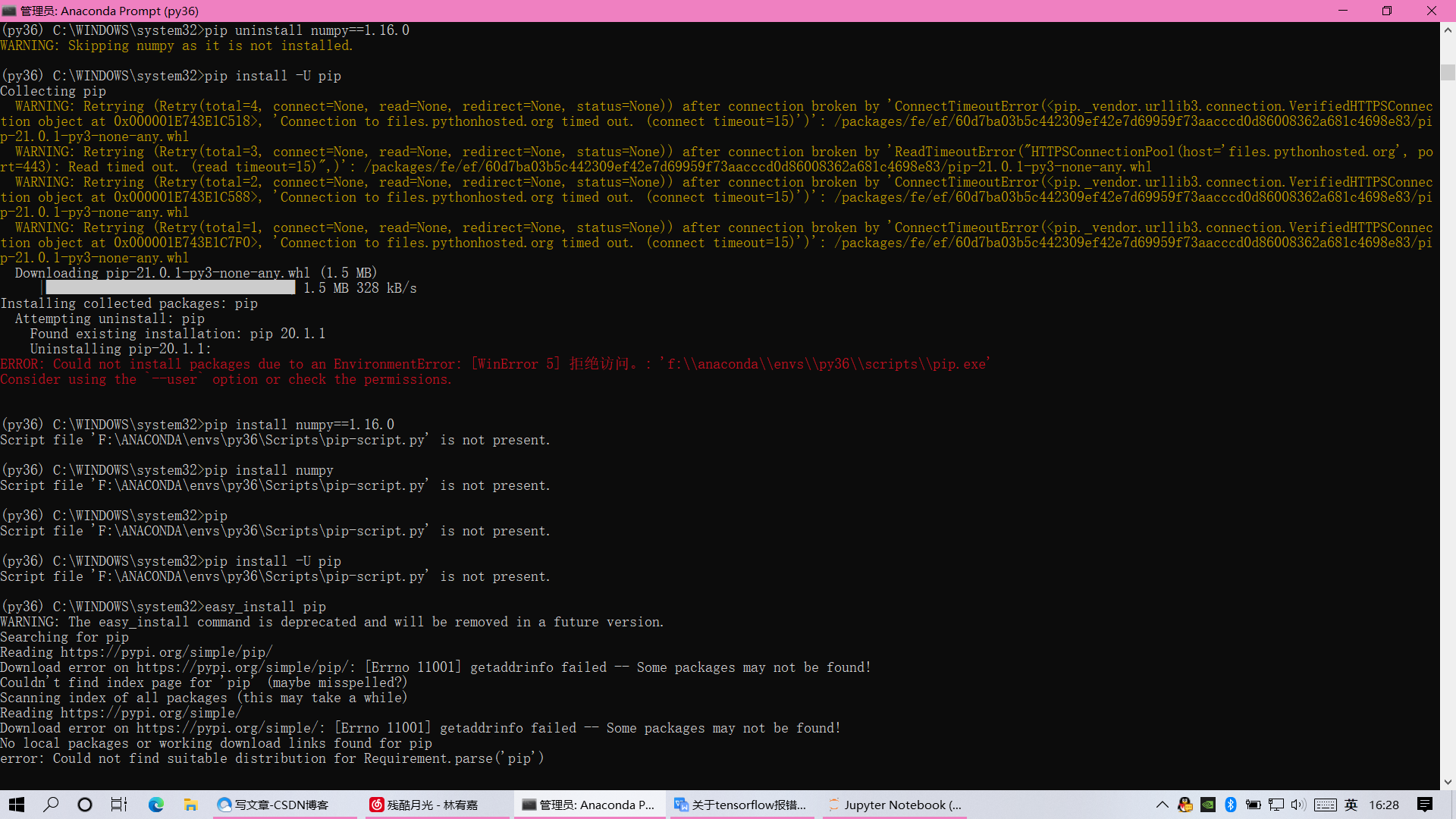Screen dimensions: 1456x819
Task: Open Task View on the taskbar
Action: [x=119, y=805]
